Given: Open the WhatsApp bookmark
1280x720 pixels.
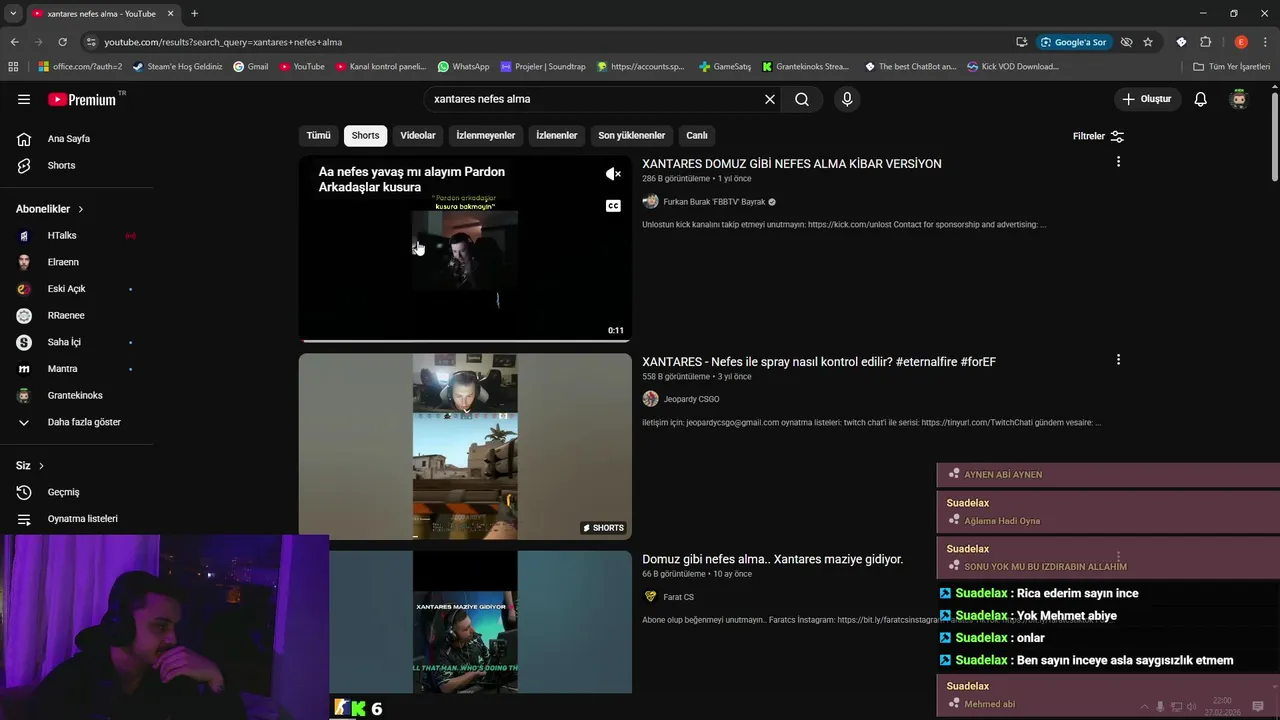Looking at the screenshot, I should pyautogui.click(x=463, y=67).
